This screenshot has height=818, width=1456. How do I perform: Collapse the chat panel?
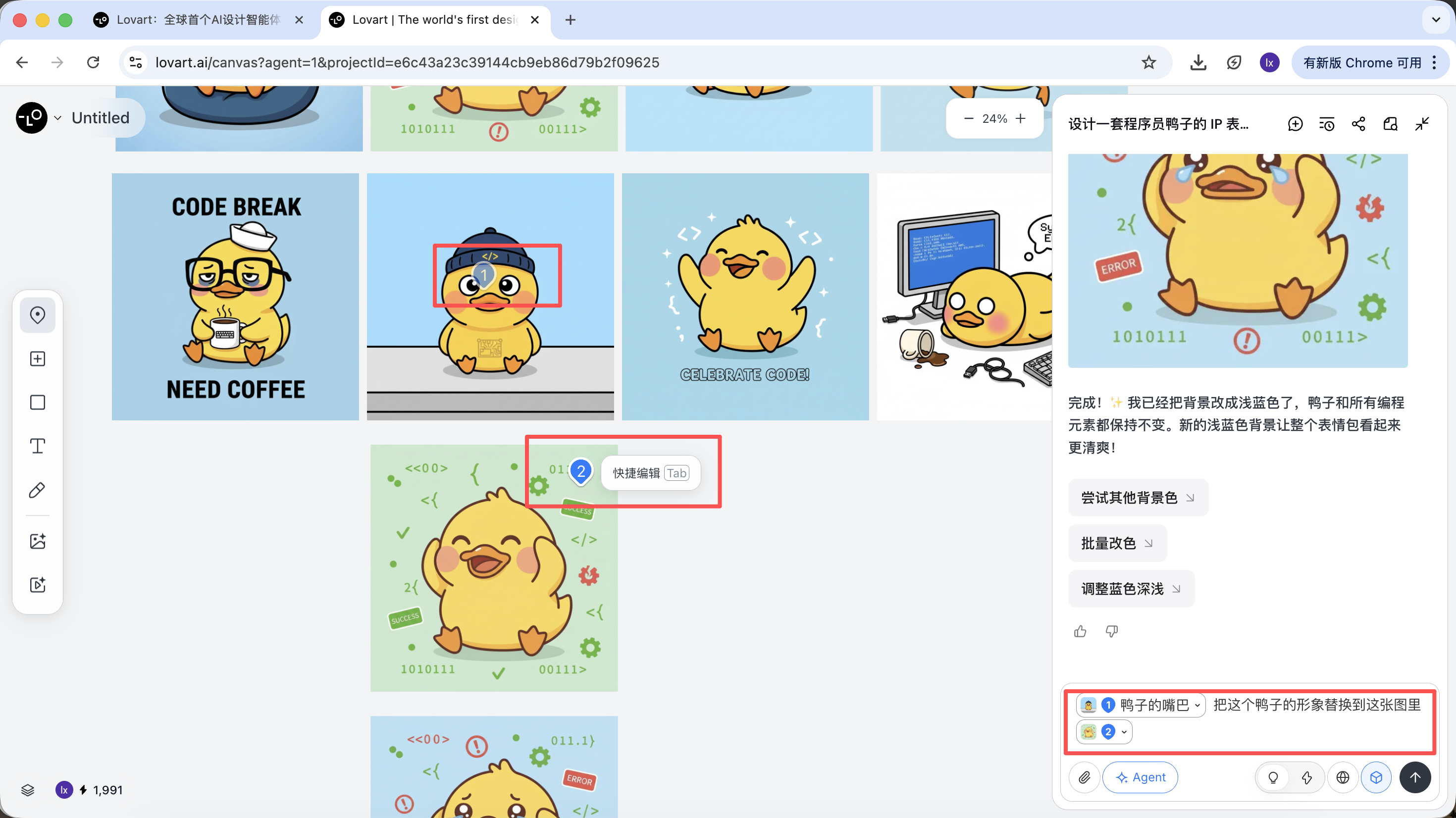pyautogui.click(x=1422, y=124)
